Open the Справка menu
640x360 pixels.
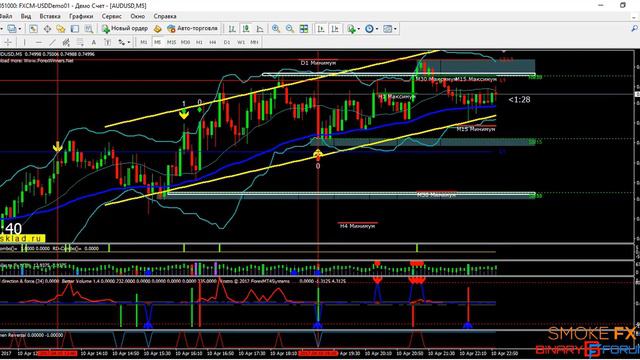(165, 16)
